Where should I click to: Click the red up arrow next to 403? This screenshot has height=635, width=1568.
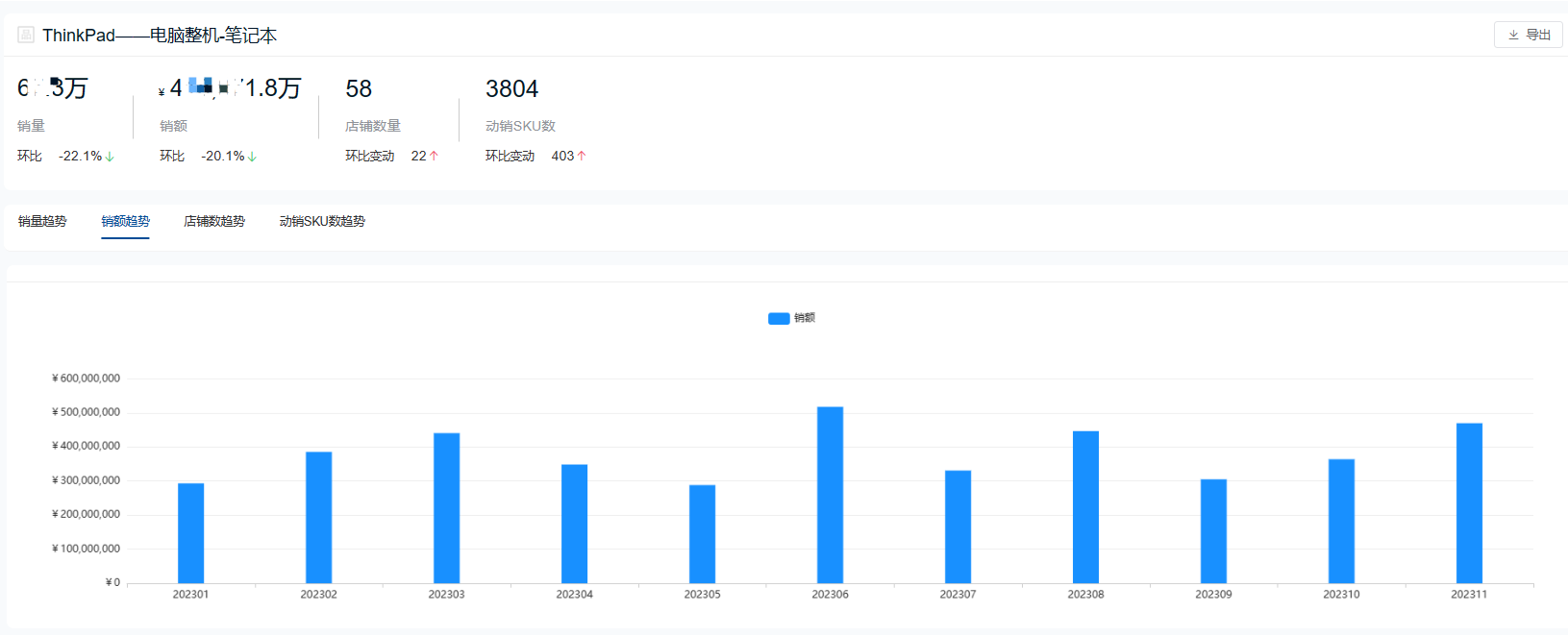tap(581, 156)
